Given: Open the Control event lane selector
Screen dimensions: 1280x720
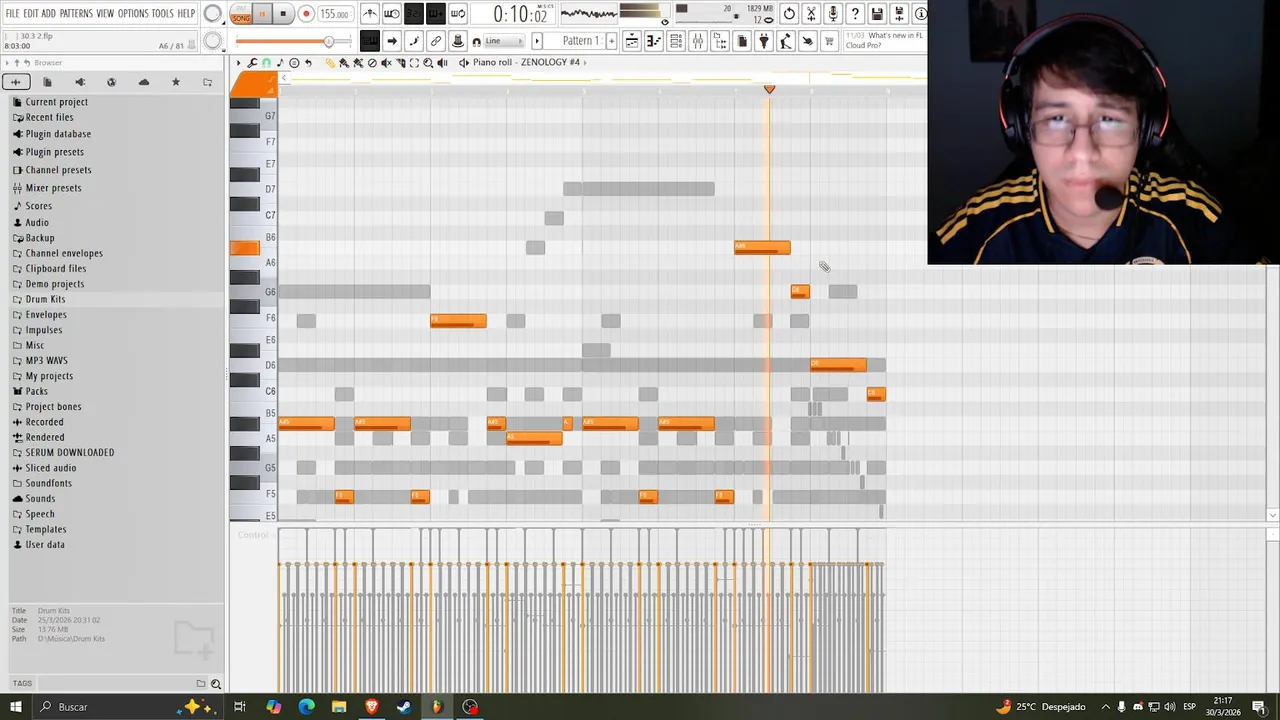Looking at the screenshot, I should (253, 535).
